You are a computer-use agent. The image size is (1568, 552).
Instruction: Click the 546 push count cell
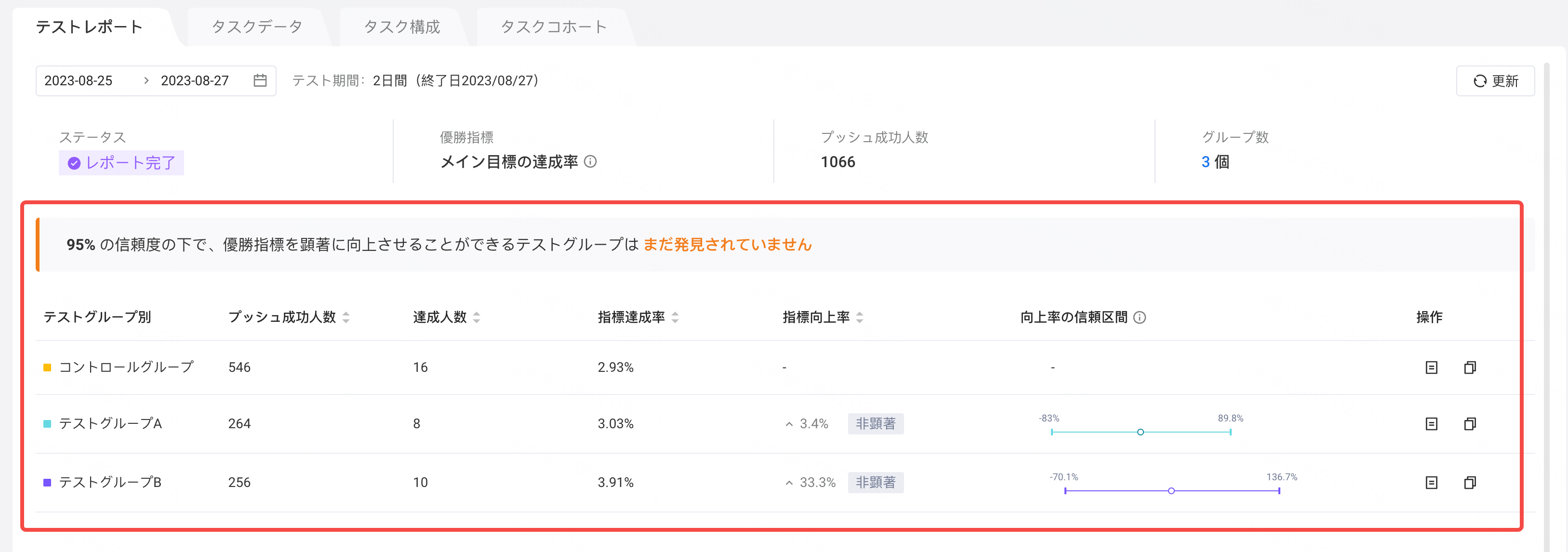pos(239,367)
